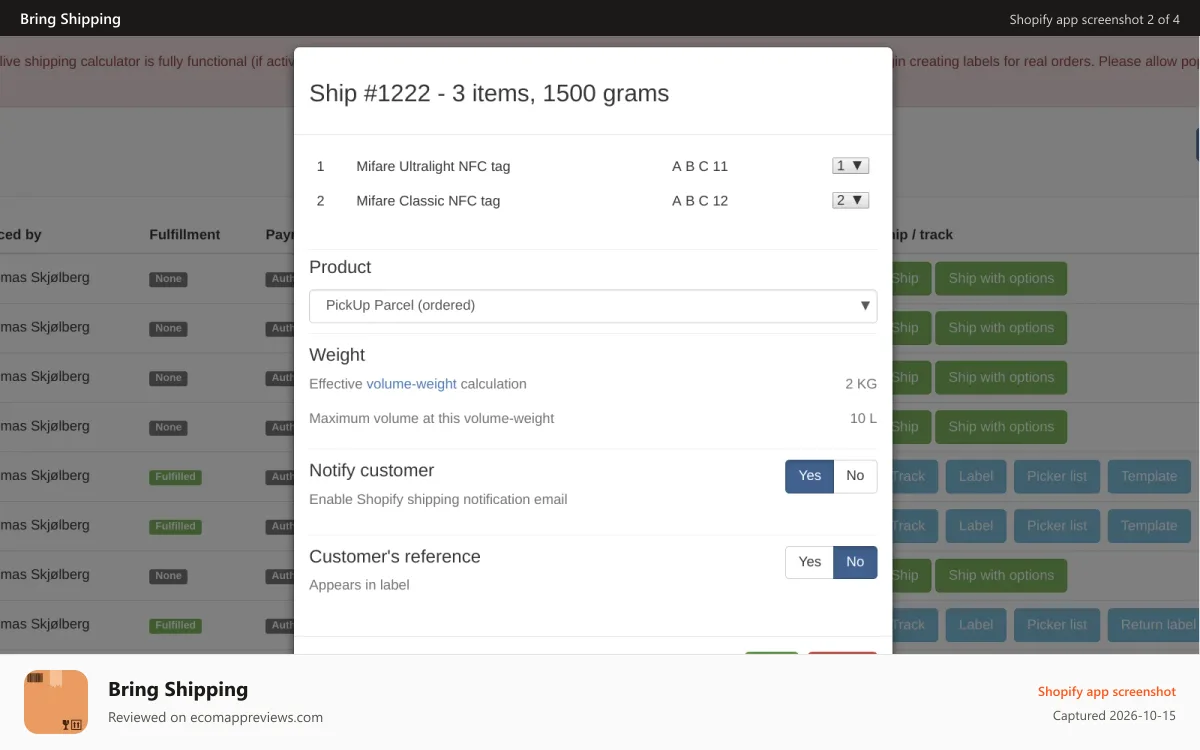Click the Product section heading
This screenshot has width=1200, height=750.
click(340, 267)
